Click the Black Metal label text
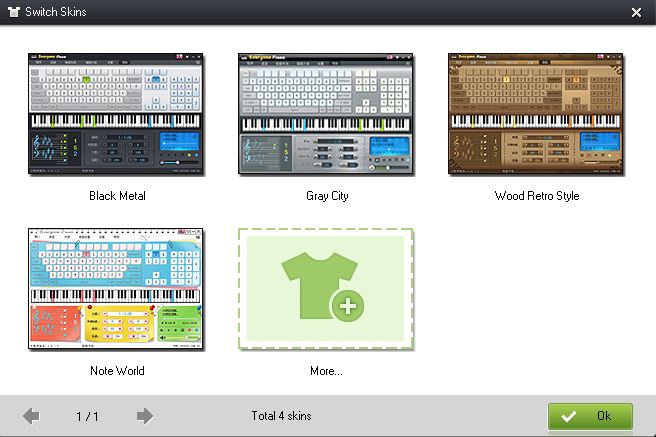Screen dimensions: 656x437 (118, 196)
